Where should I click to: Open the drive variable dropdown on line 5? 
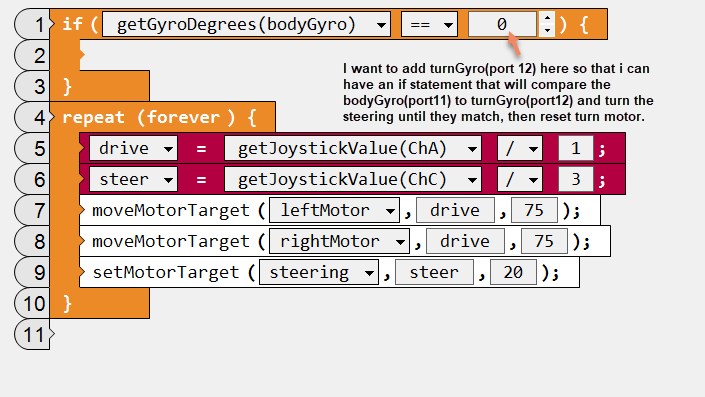[134, 148]
